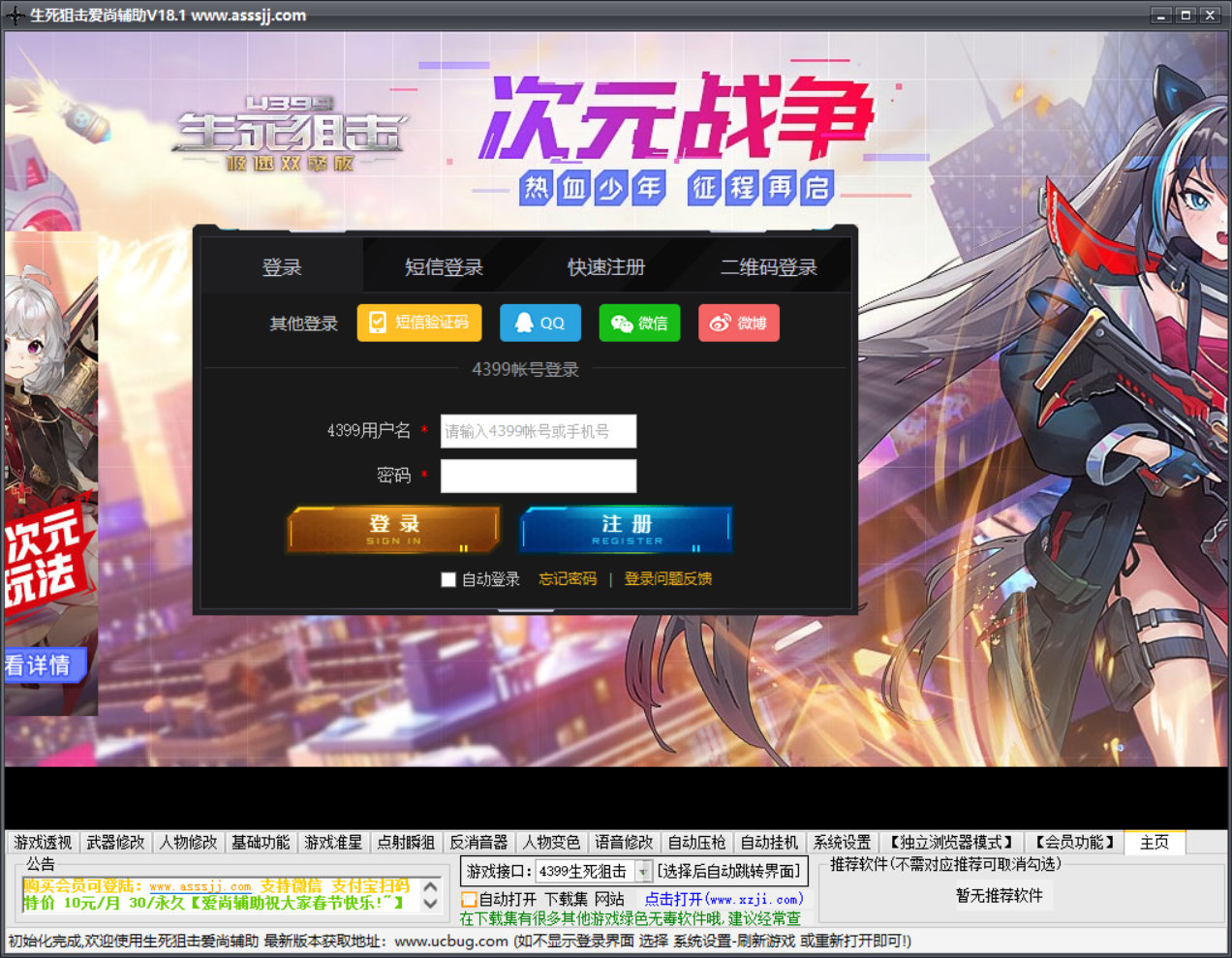Image resolution: width=1232 pixels, height=958 pixels.
Task: Click the 4399用户名 username input field
Action: pyautogui.click(x=539, y=431)
